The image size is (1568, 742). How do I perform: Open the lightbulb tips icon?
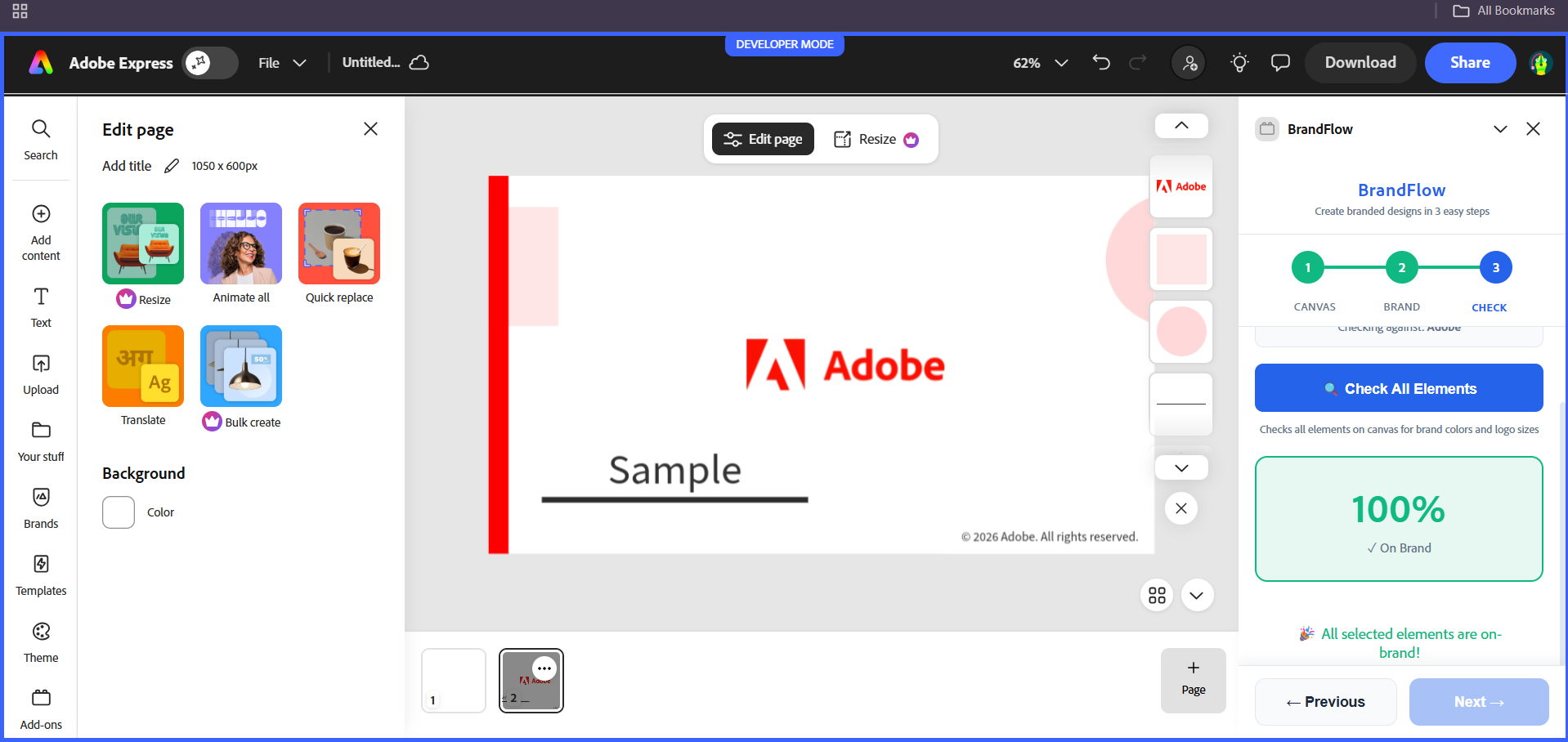(x=1239, y=63)
